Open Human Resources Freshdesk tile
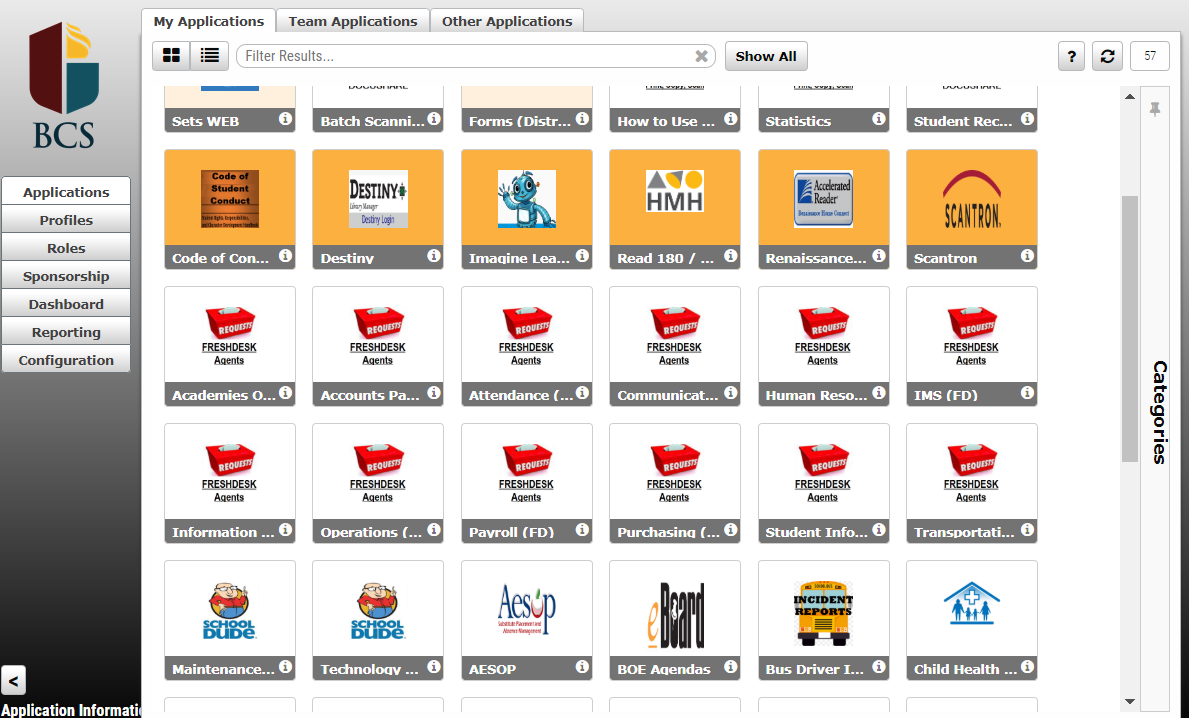 824,346
